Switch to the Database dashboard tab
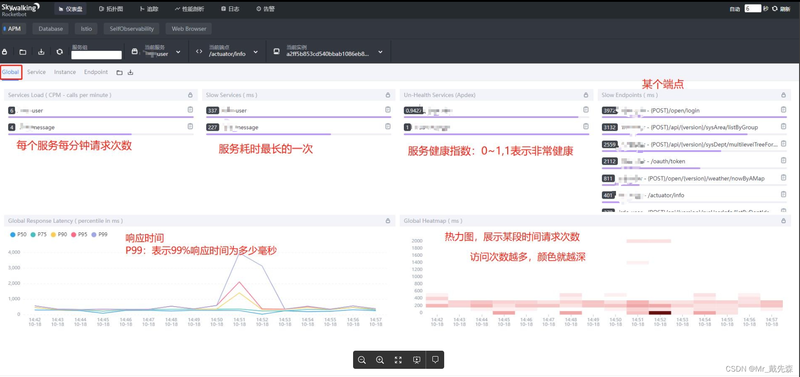The width and height of the screenshot is (800, 377). click(x=51, y=29)
